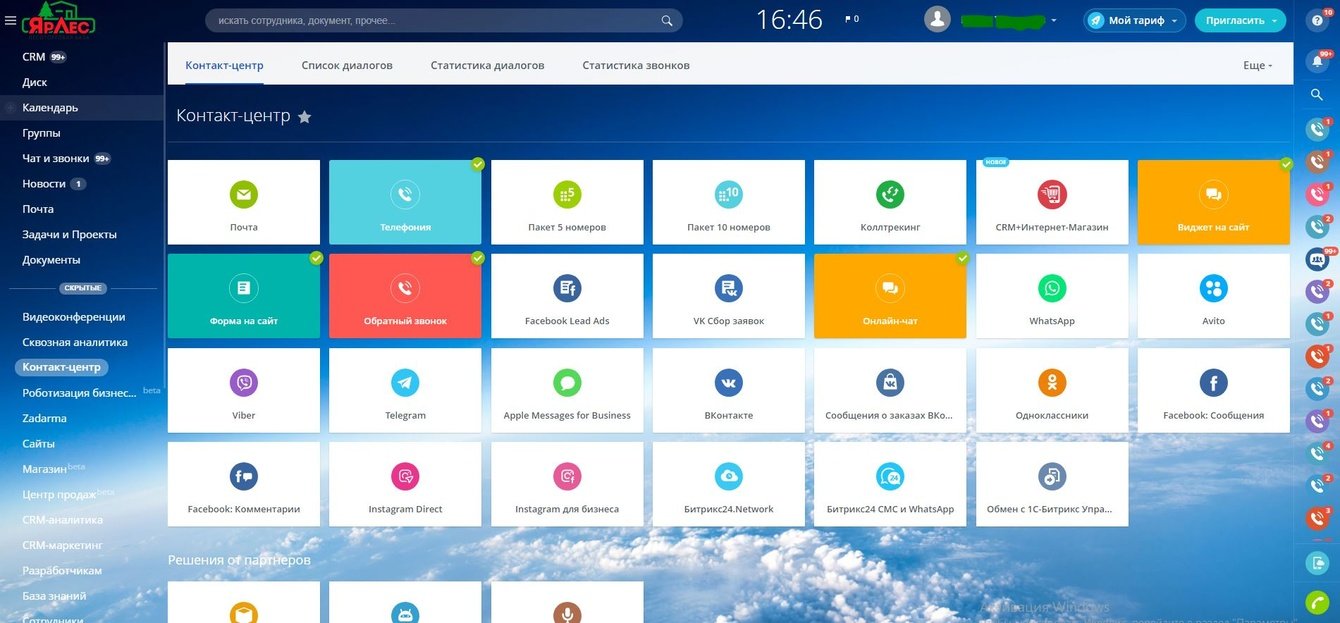Click the 16:46 clock display

click(789, 20)
